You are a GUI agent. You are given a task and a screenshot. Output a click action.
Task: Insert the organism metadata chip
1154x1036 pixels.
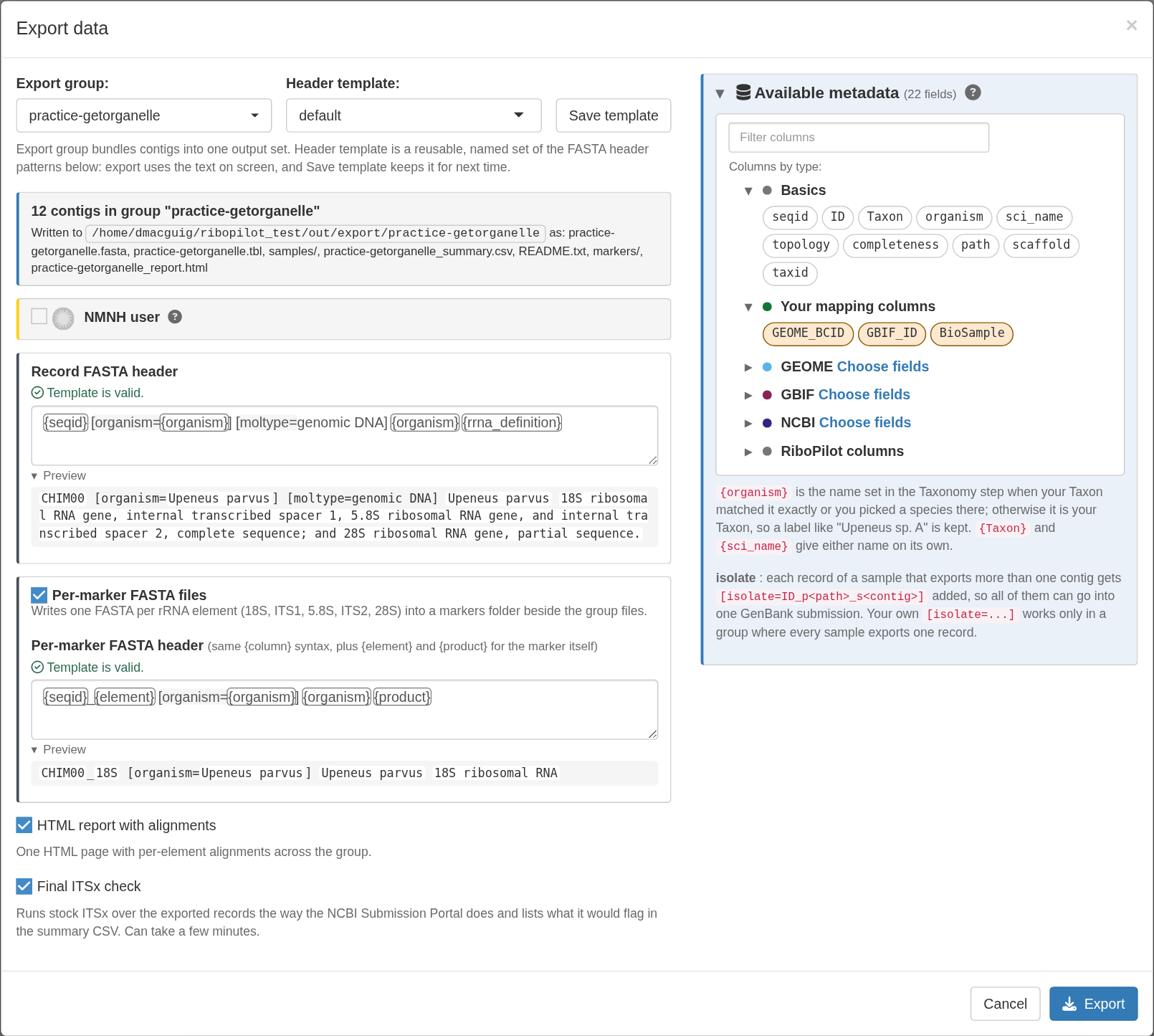[954, 217]
